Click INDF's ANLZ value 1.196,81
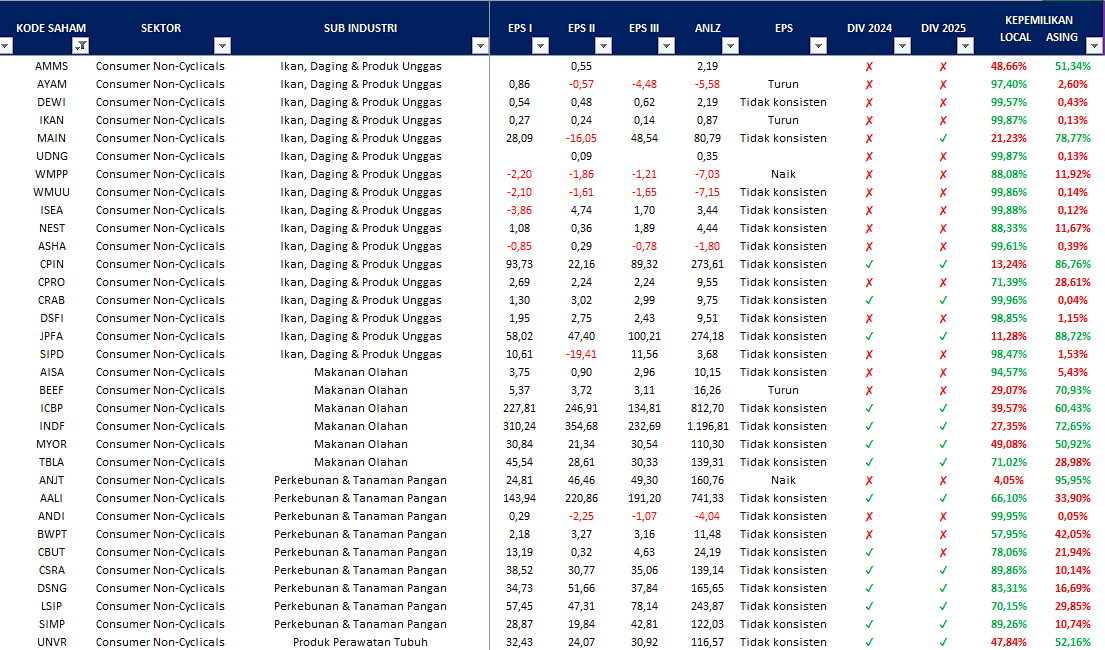Screen dimensions: 1105x650 (x=707, y=426)
